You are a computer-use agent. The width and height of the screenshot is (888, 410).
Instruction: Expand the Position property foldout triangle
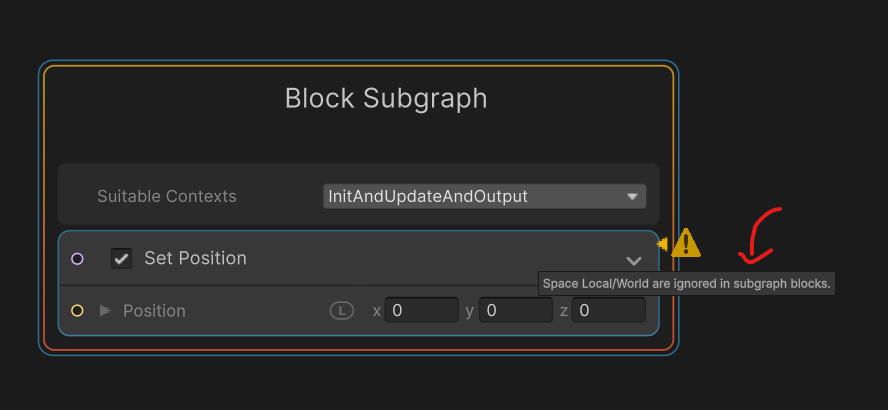point(105,311)
